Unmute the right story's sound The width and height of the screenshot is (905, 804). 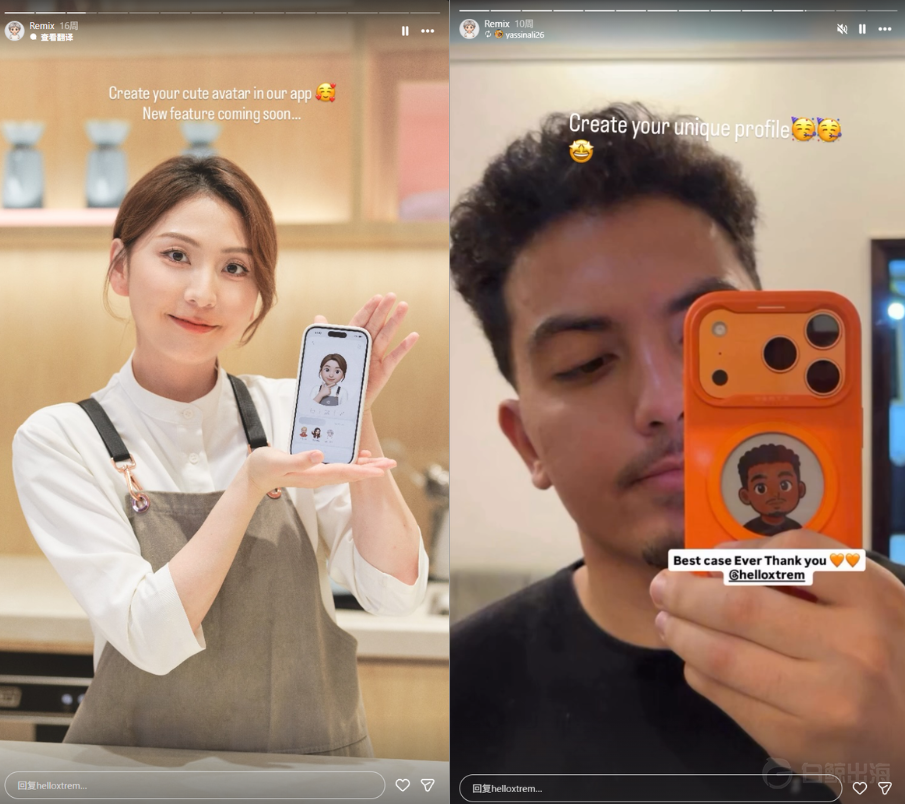click(842, 29)
